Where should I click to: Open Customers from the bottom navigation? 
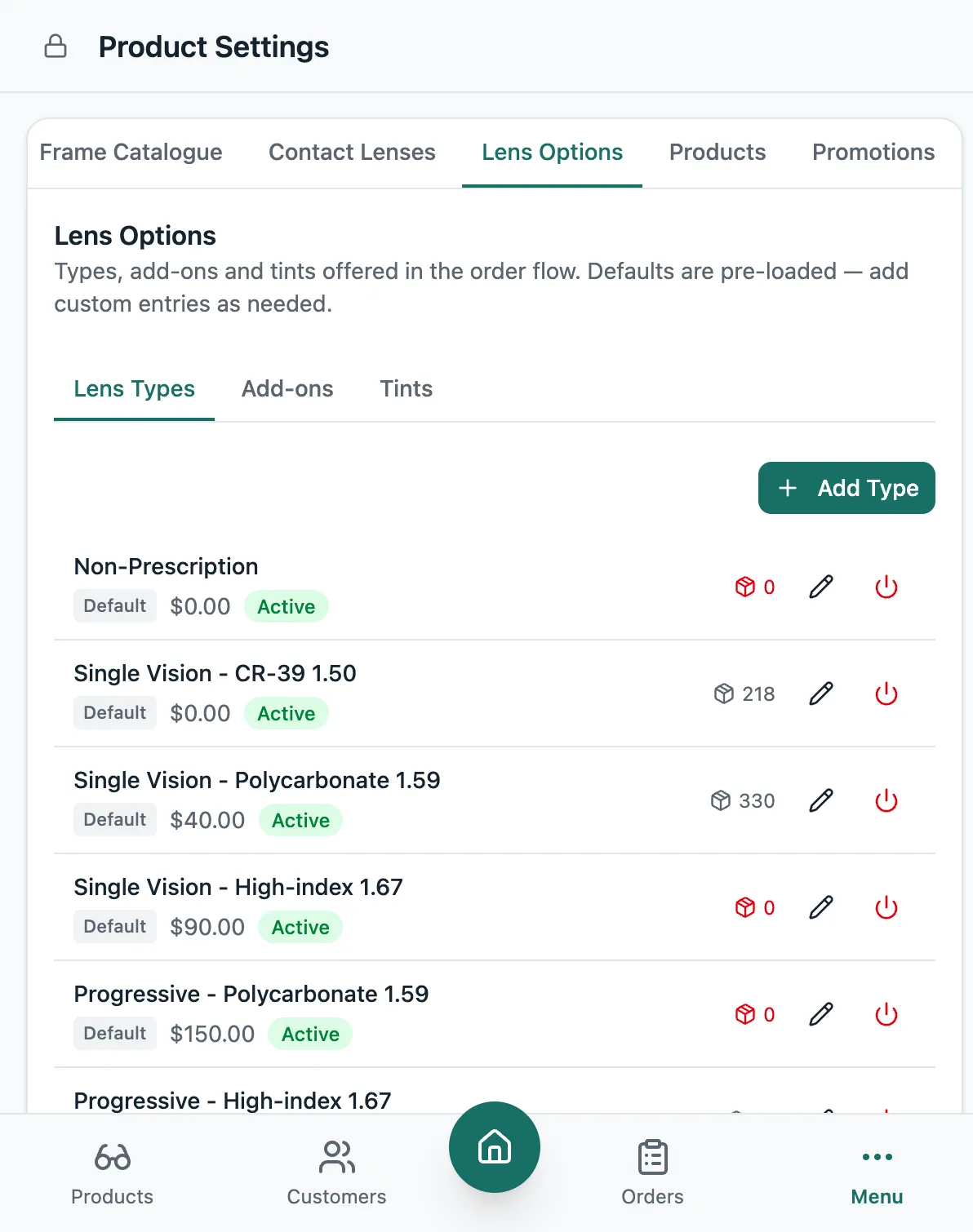336,1173
